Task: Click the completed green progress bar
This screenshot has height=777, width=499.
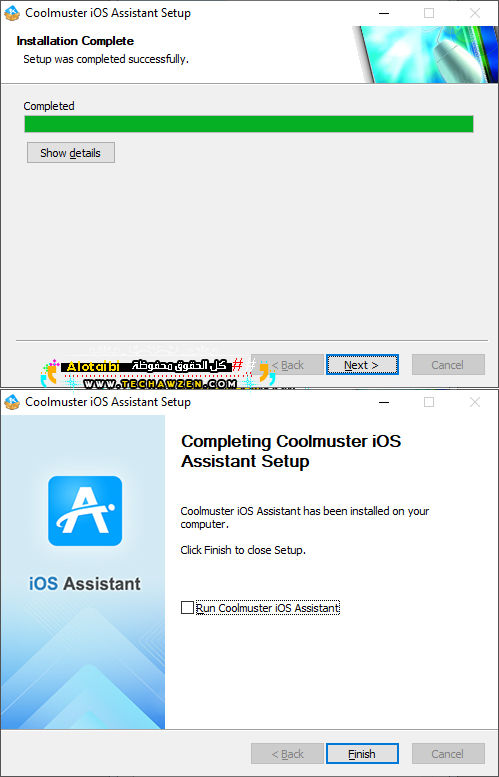Action: (249, 124)
